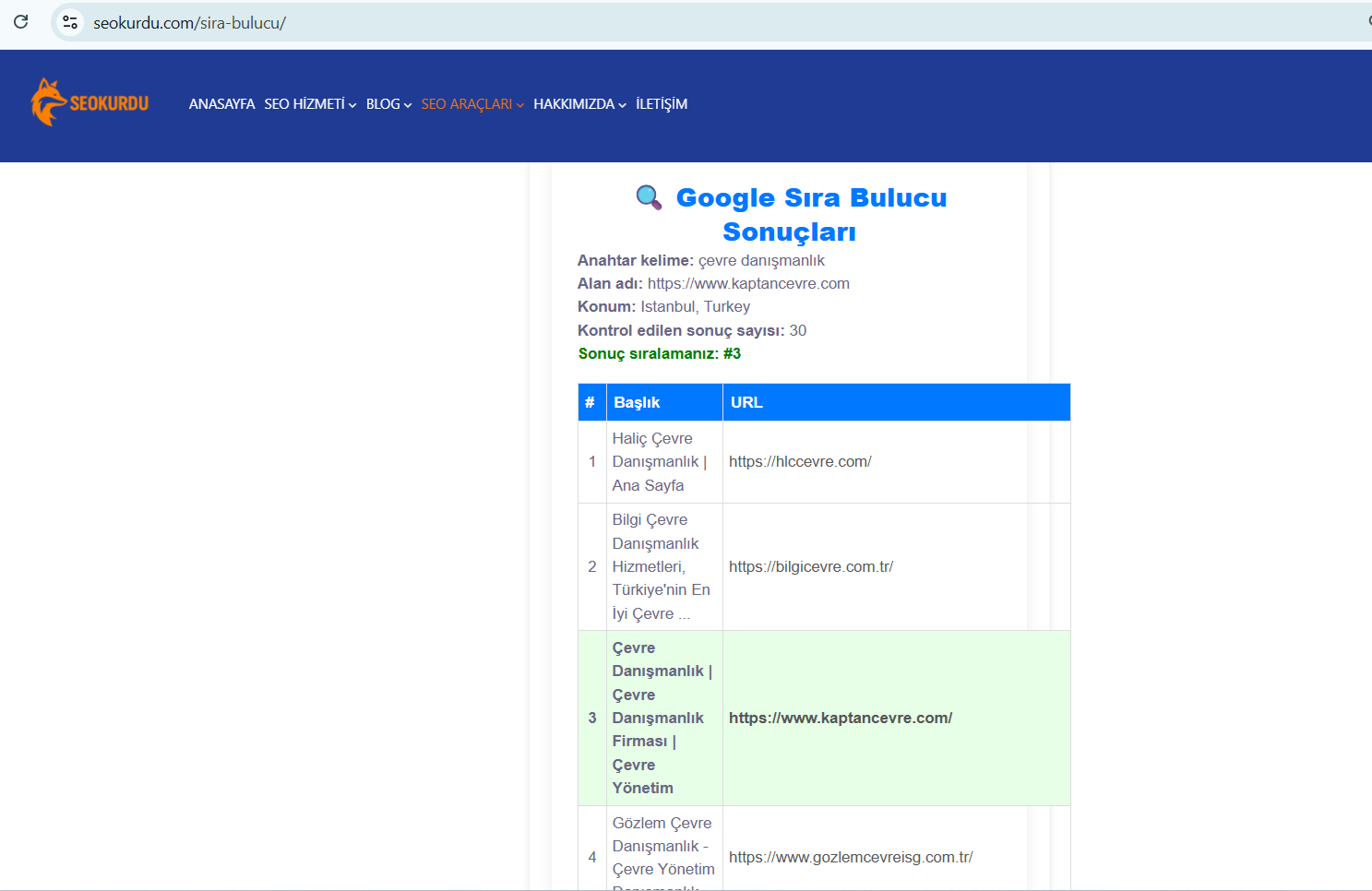1372x891 pixels.
Task: Open the BLOG menu item
Action: coord(388,104)
